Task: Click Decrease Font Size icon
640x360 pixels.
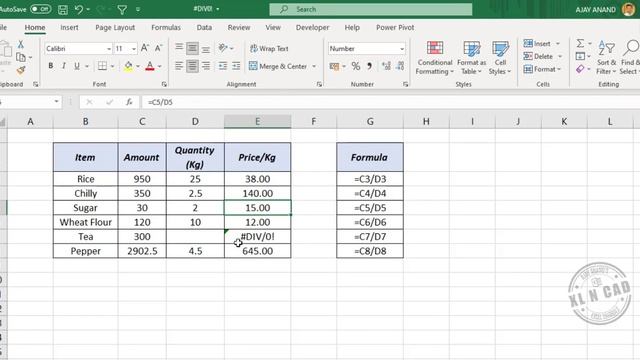Action: click(158, 48)
